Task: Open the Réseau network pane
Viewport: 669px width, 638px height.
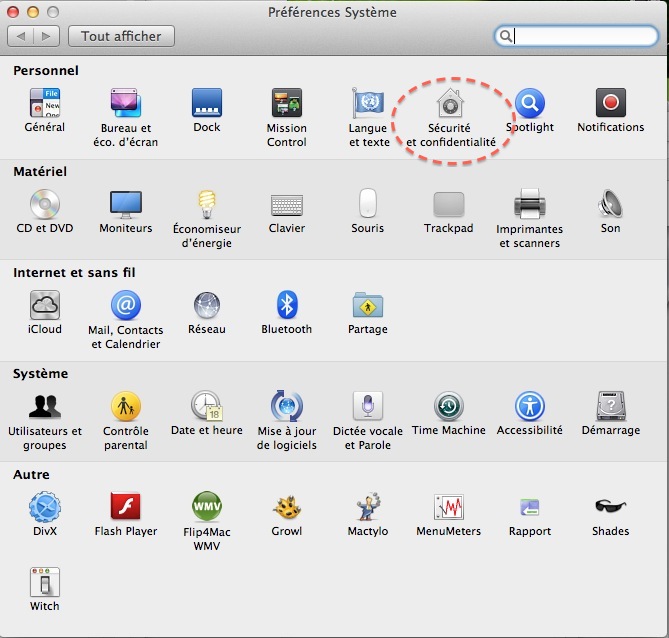Action: click(x=207, y=305)
